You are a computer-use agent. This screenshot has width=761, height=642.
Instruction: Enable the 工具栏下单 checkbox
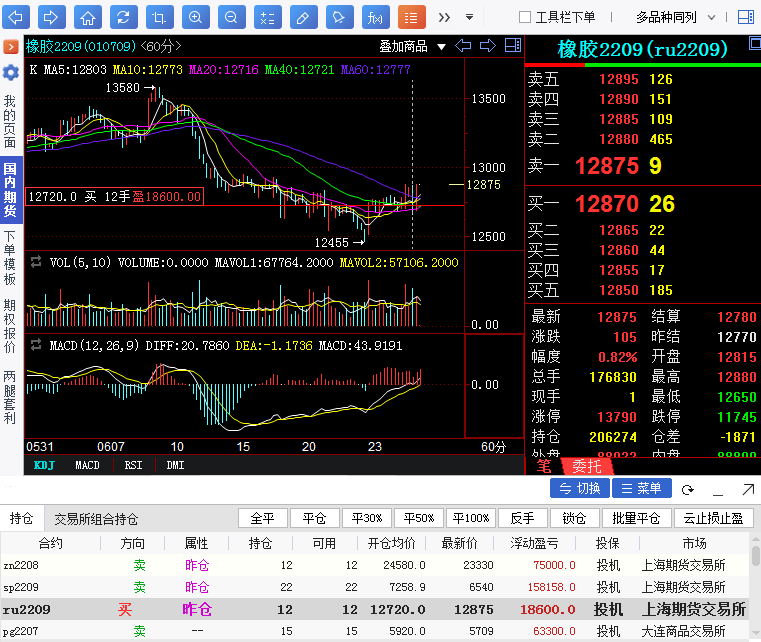(525, 17)
